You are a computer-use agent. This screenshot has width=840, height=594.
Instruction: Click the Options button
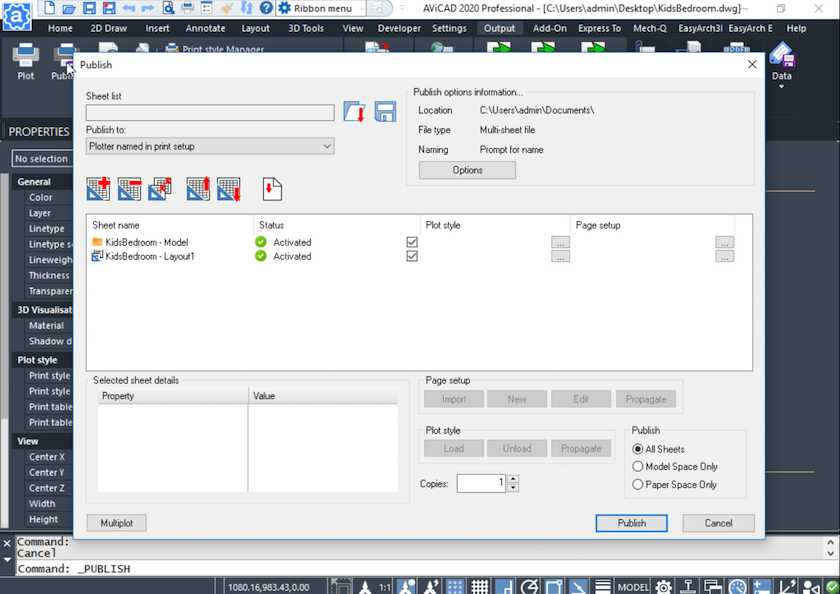[467, 170]
